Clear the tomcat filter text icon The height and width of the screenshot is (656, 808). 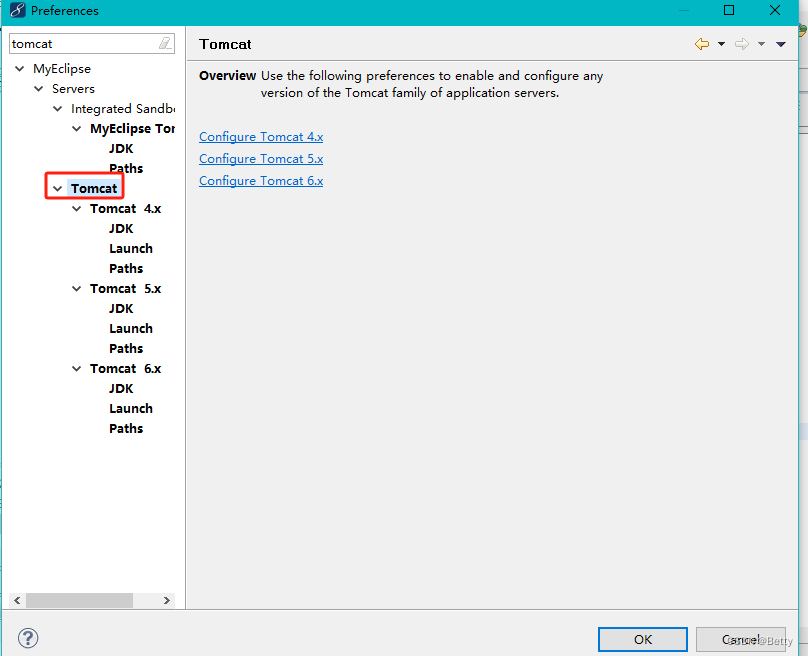[165, 43]
